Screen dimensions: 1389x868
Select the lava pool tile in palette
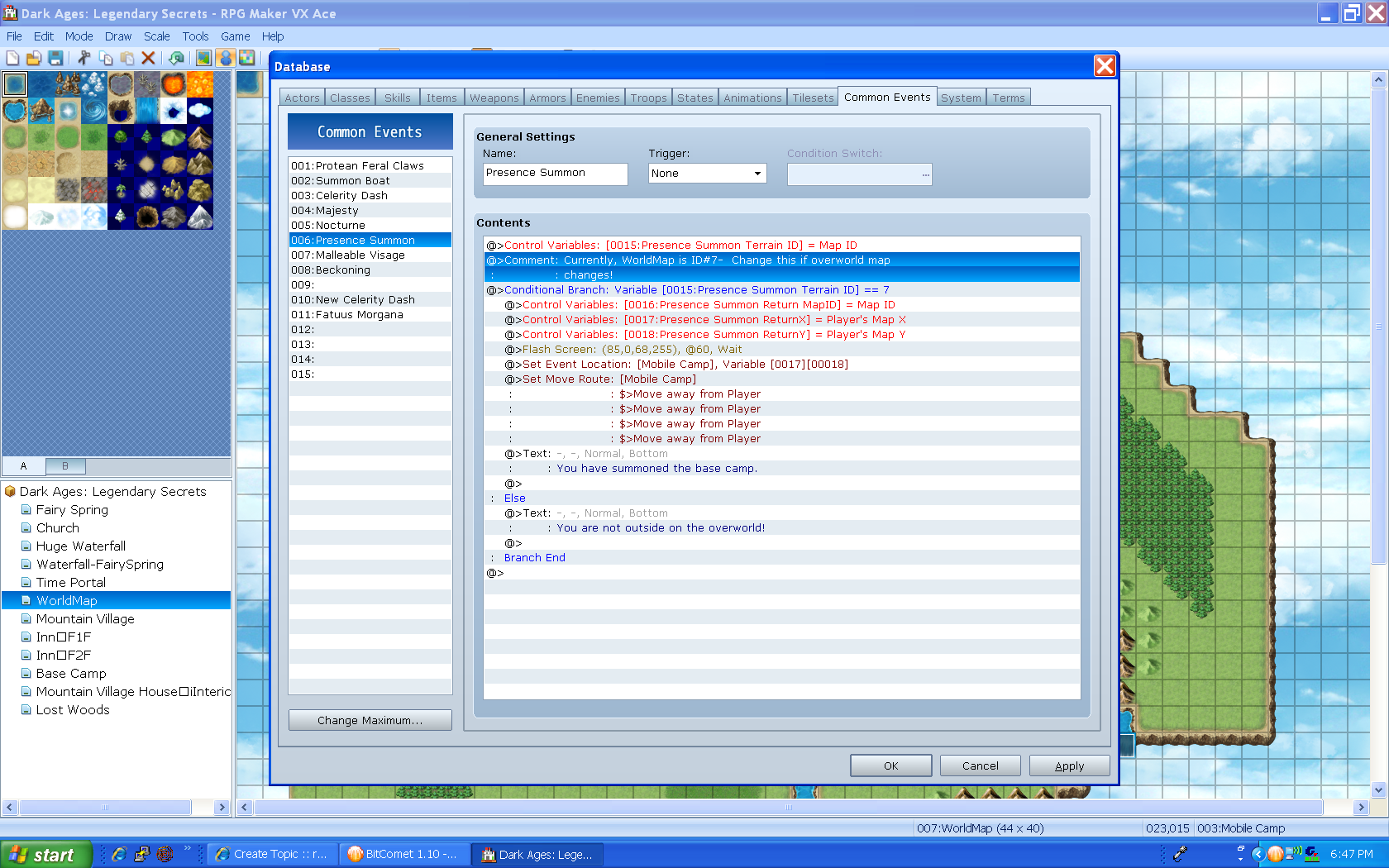coord(174,84)
